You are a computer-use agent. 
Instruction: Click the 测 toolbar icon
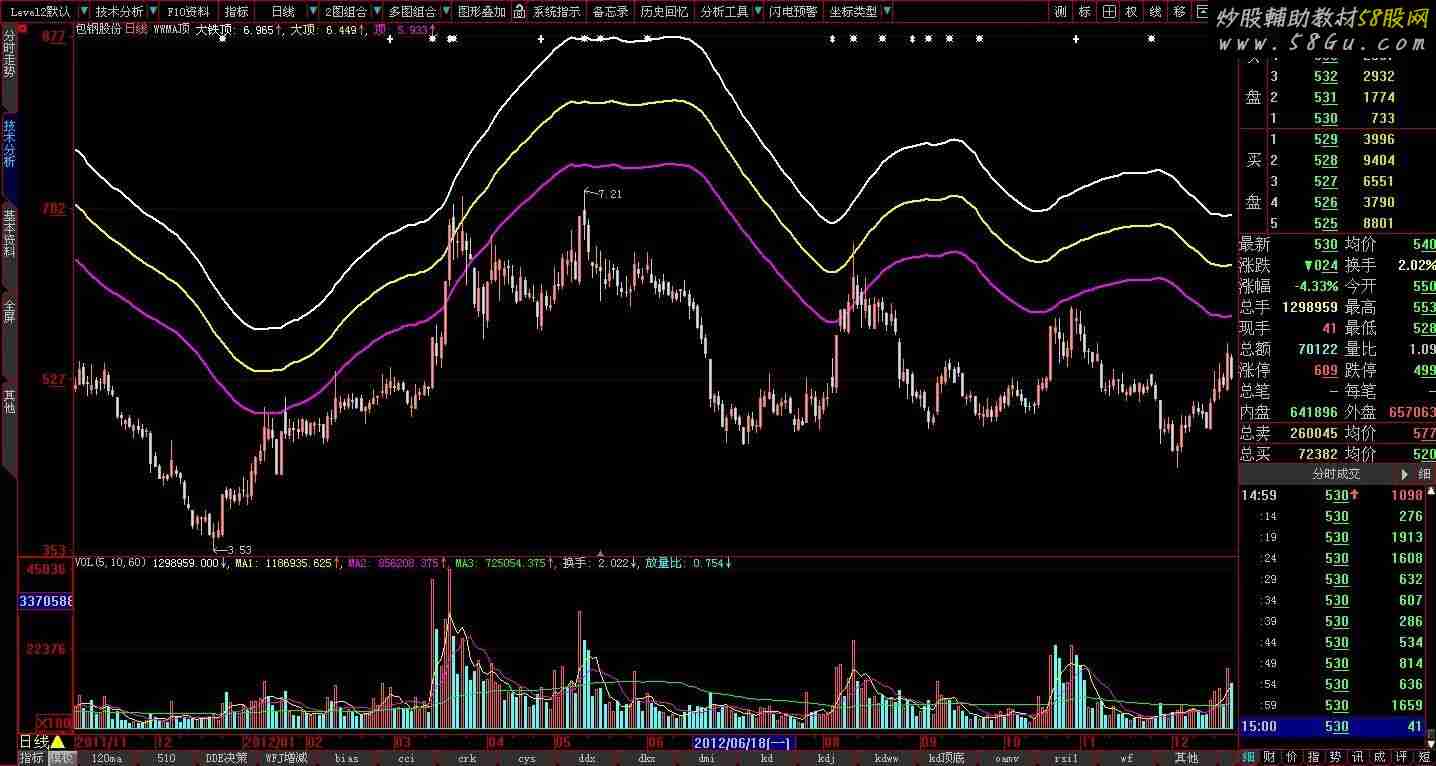coord(1061,12)
